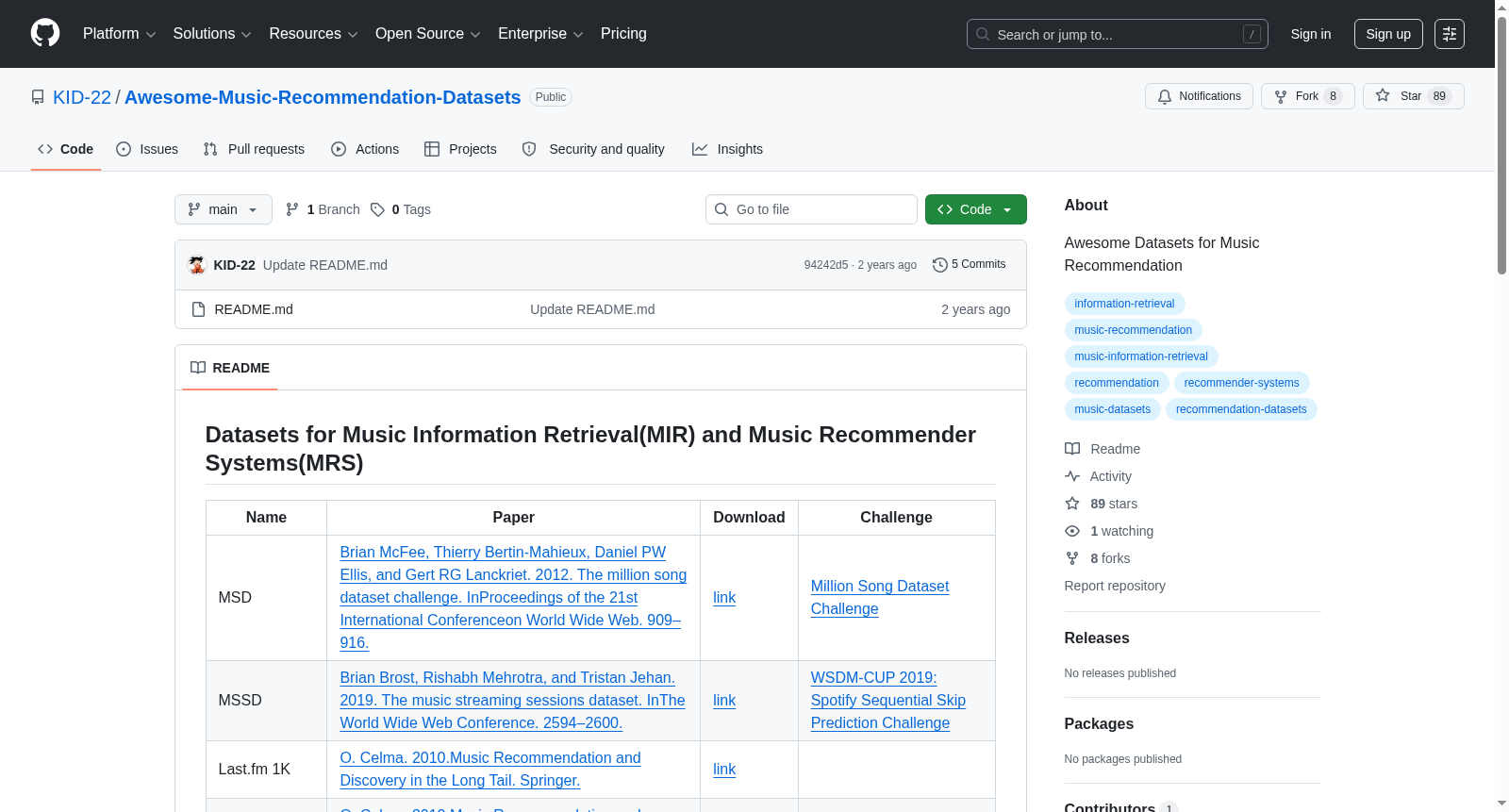The height and width of the screenshot is (812, 1509).
Task: Switch to the Issues tab
Action: click(147, 149)
